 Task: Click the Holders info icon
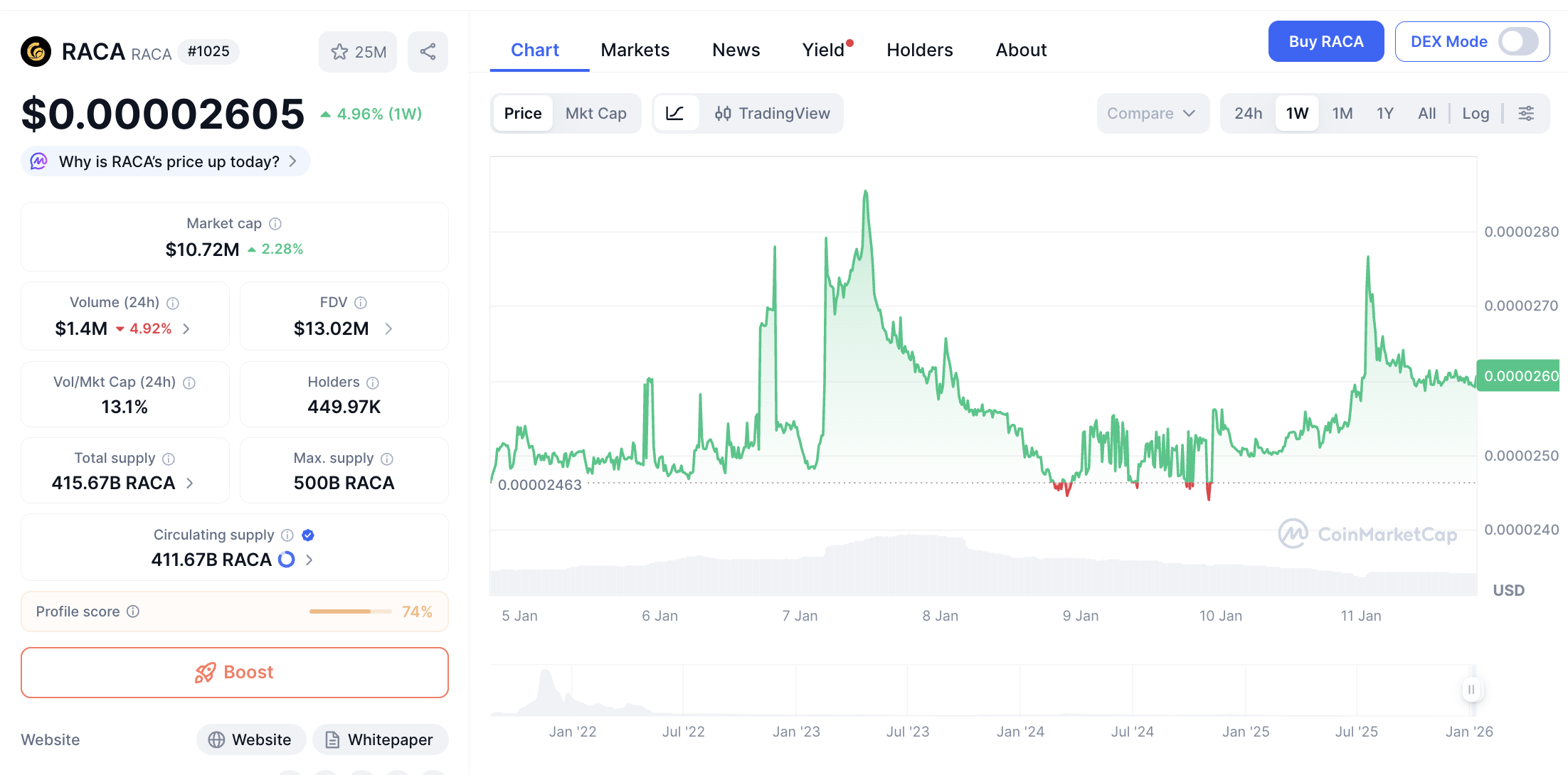click(373, 383)
